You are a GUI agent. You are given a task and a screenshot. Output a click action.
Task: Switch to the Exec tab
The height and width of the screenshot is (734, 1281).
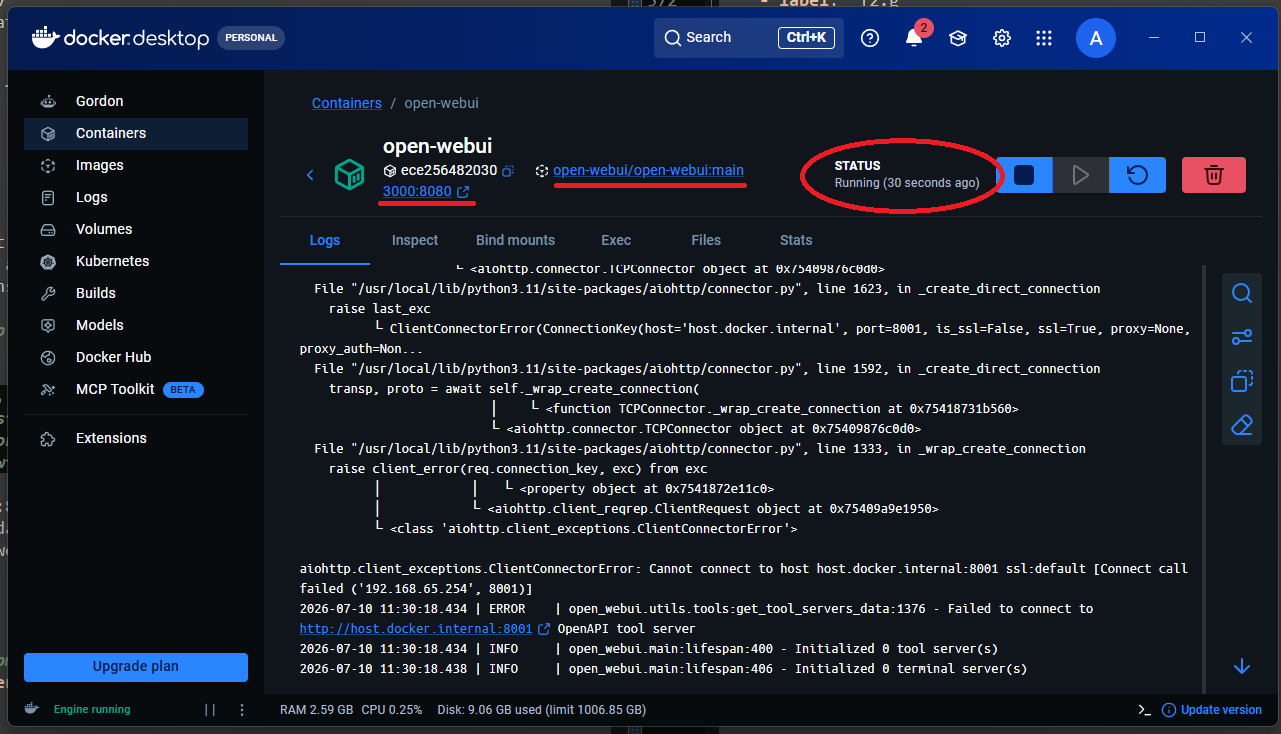[x=616, y=240]
